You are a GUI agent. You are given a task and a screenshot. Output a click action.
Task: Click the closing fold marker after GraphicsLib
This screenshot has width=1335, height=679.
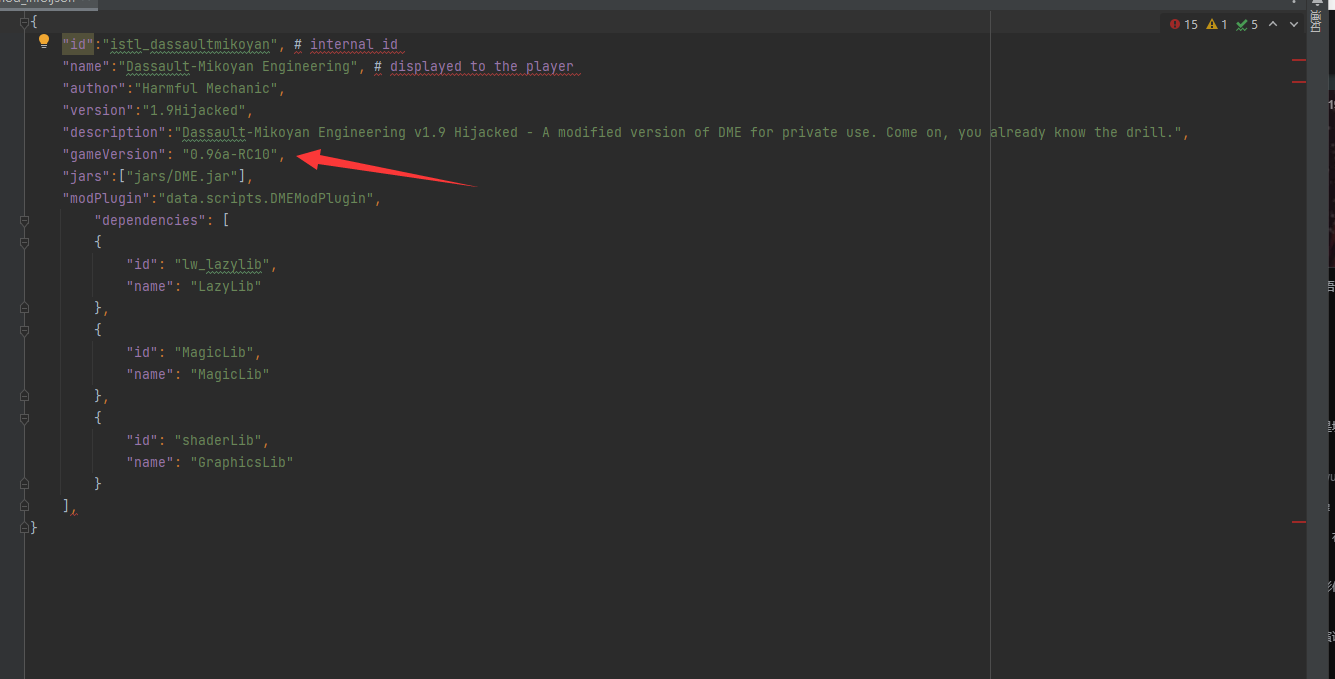(25, 484)
